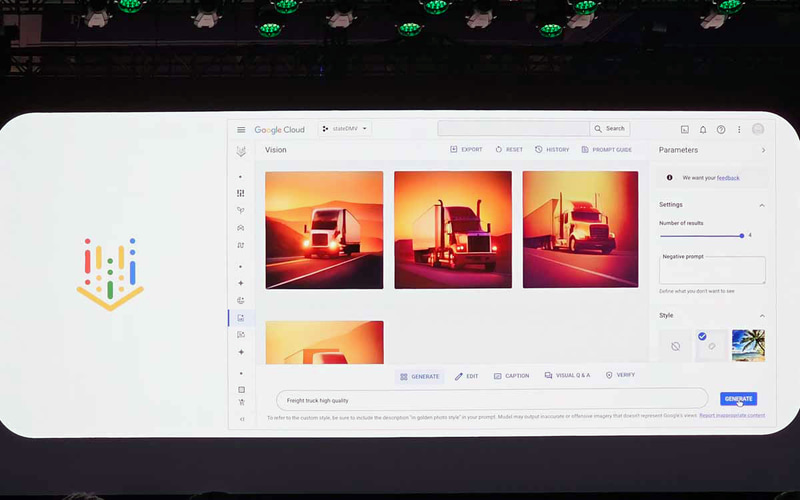This screenshot has width=800, height=500.
Task: Open the square icon near sidebar bottom
Action: tap(241, 390)
